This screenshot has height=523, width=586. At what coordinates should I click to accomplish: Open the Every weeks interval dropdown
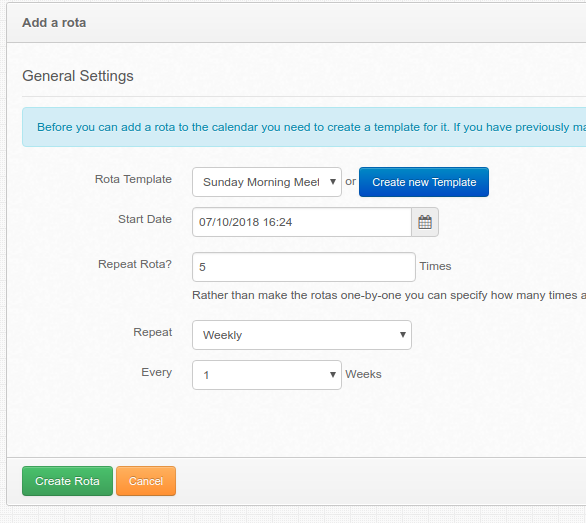pyautogui.click(x=267, y=375)
